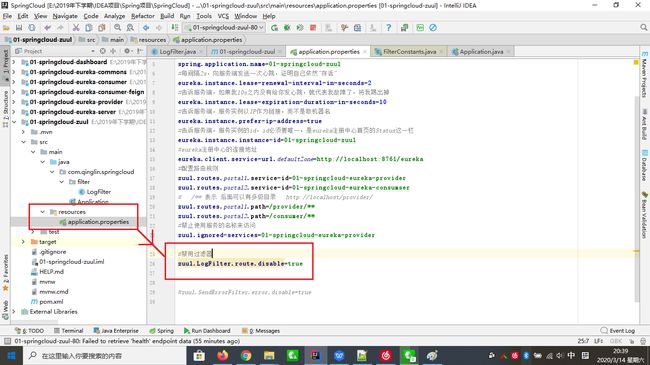Expand the 01-springcloud-dashboard module
650x365 pixels.
(x=14, y=62)
